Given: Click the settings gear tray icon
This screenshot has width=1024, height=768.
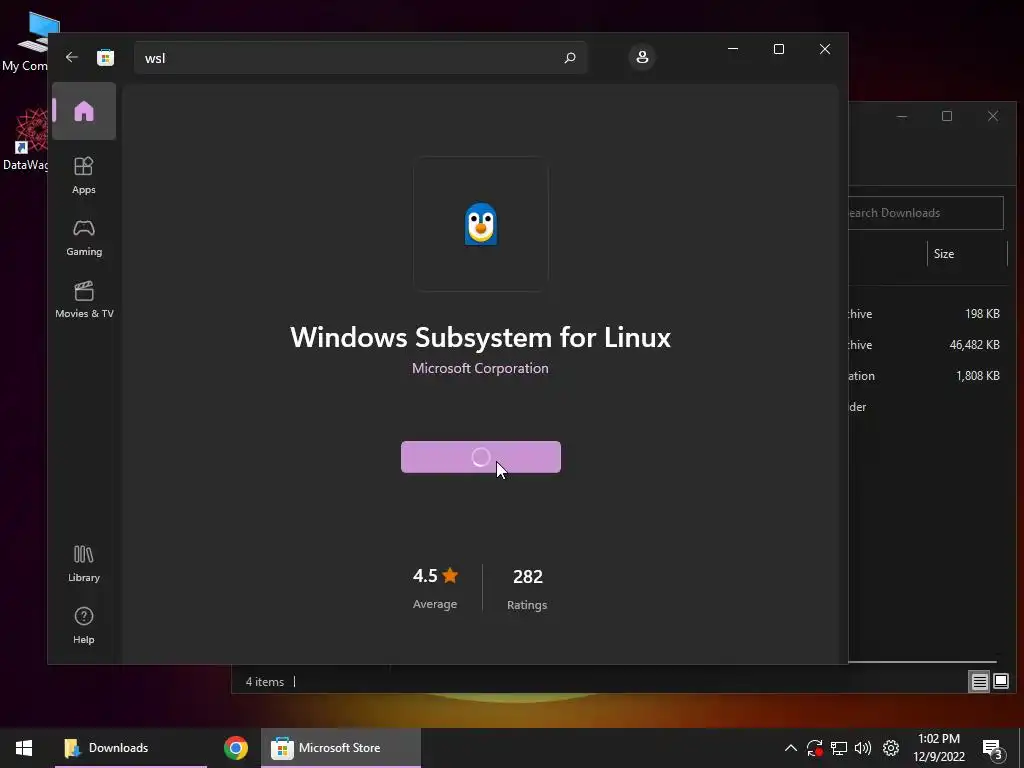Looking at the screenshot, I should [891, 748].
